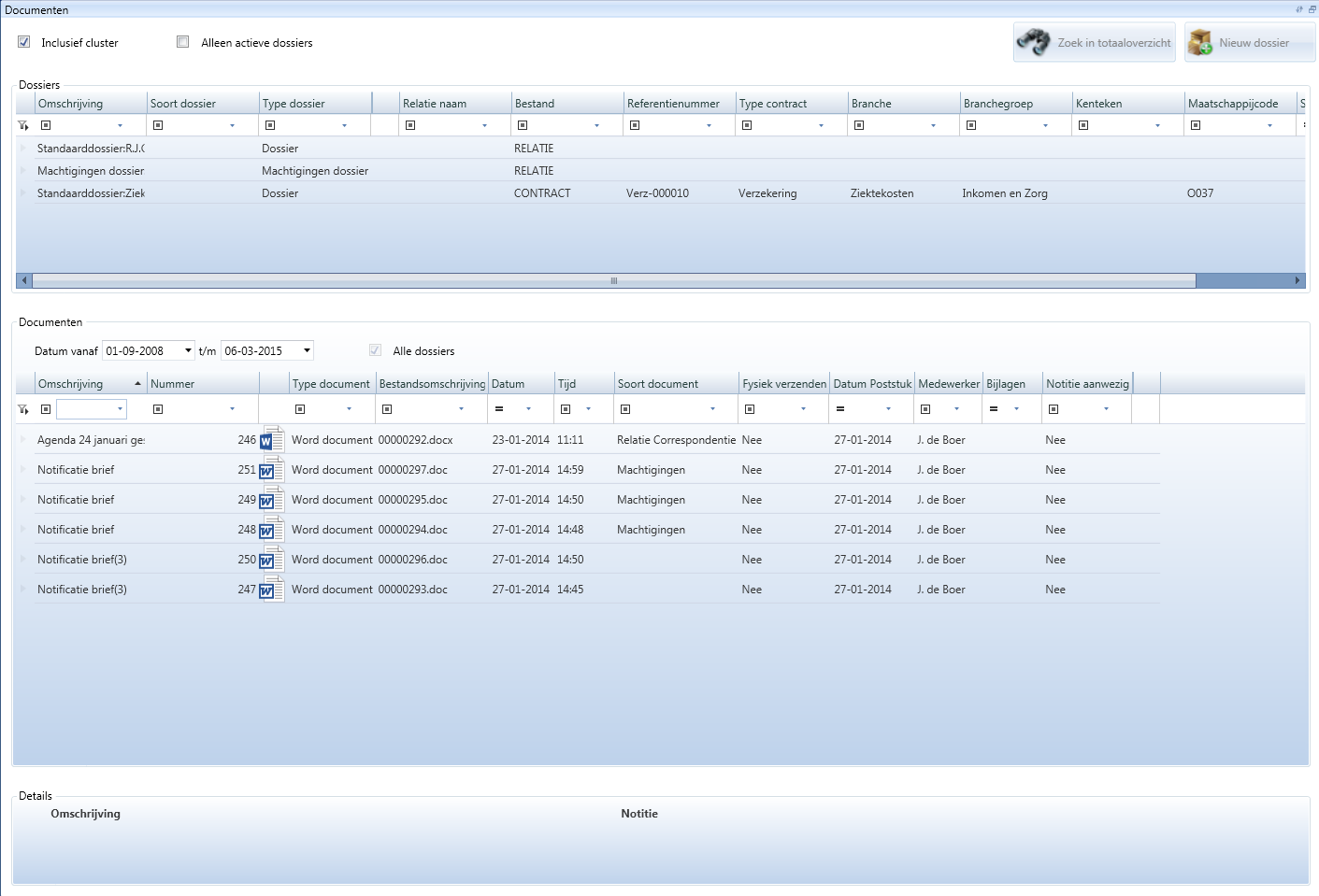Image resolution: width=1319 pixels, height=896 pixels.
Task: Open the t/m end date dropdown
Action: 307,351
